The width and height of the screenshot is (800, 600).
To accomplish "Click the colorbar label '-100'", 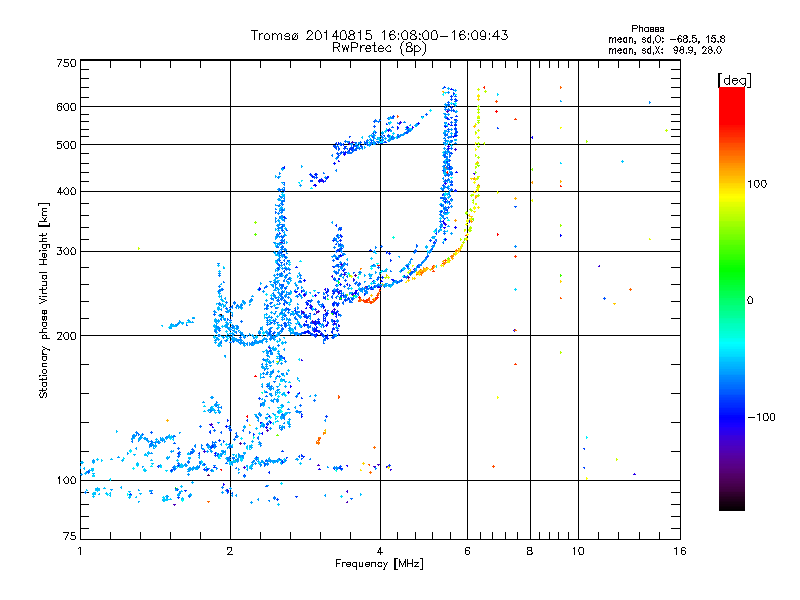I will click(x=761, y=417).
